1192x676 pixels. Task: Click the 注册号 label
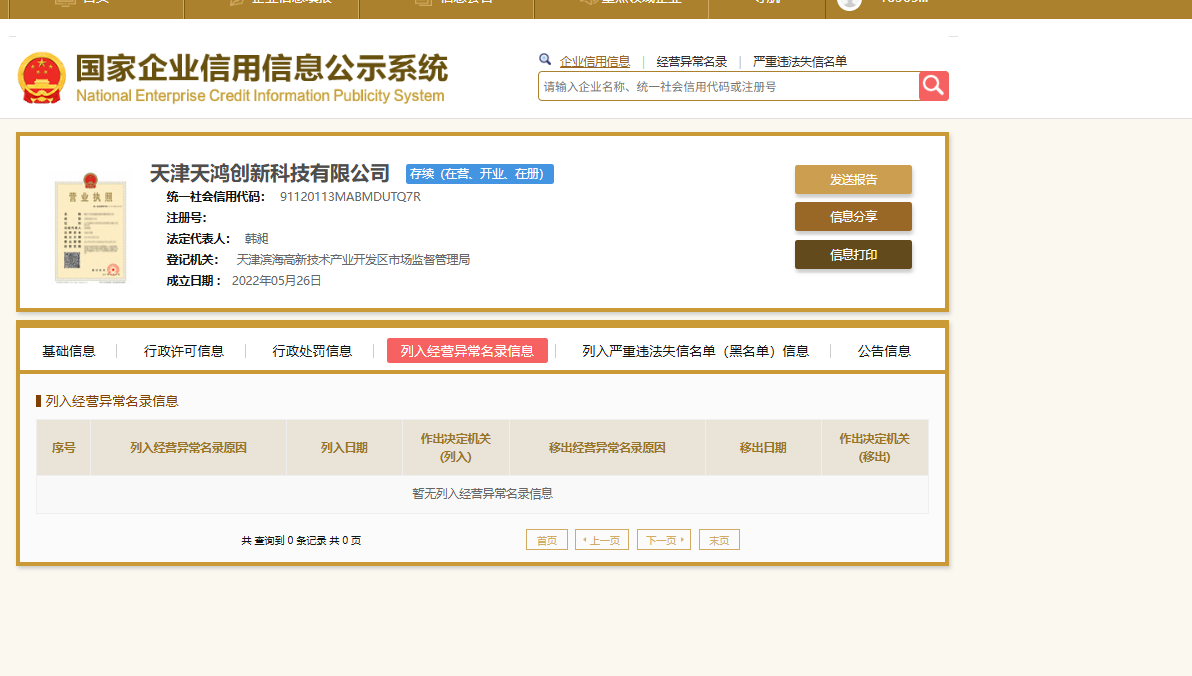[186, 218]
